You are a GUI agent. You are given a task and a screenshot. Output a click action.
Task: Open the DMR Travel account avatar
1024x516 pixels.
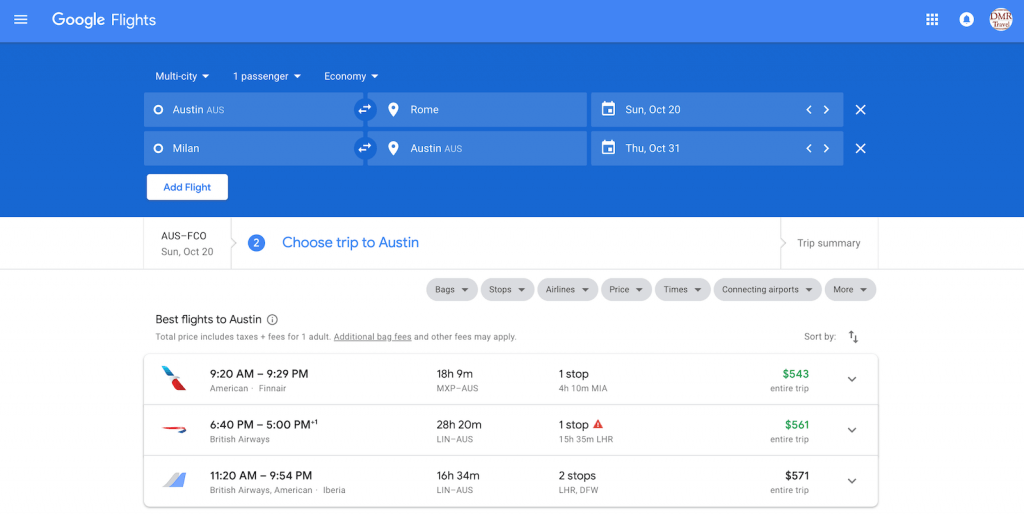coord(1000,20)
